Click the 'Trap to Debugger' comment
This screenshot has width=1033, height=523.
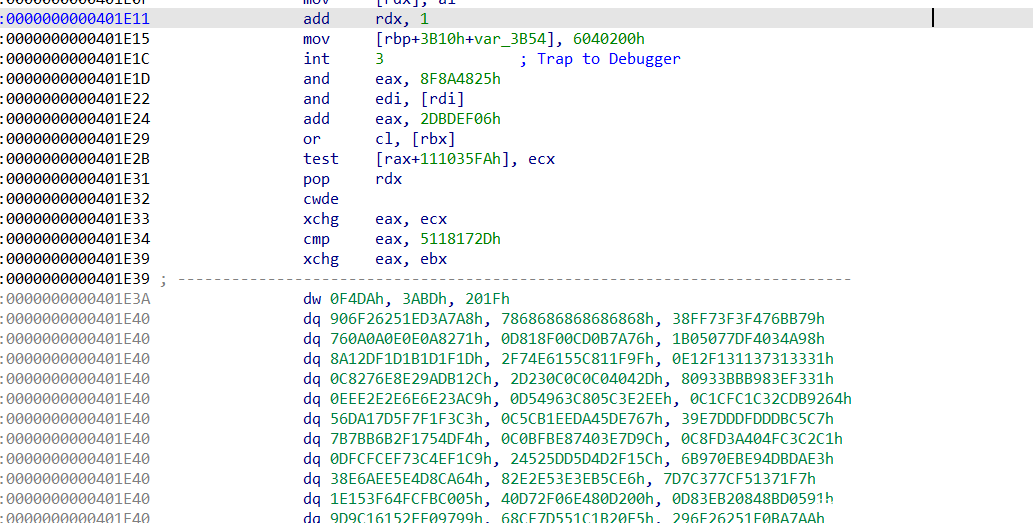tap(608, 59)
